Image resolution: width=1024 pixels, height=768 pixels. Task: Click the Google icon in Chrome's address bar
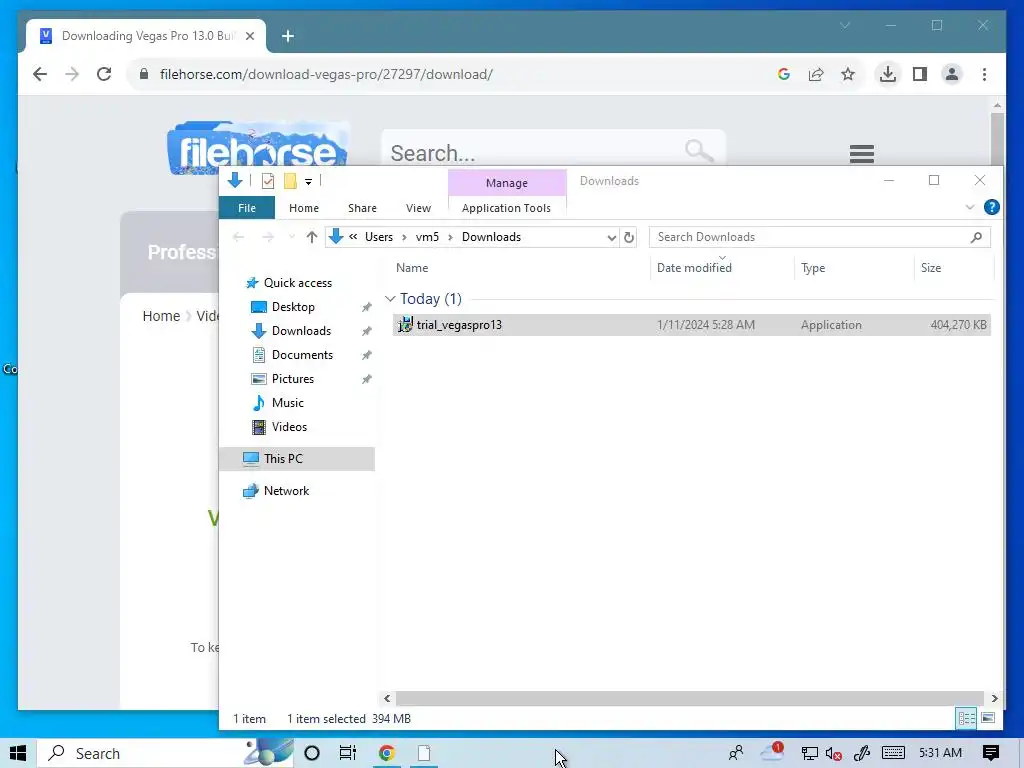tap(784, 74)
